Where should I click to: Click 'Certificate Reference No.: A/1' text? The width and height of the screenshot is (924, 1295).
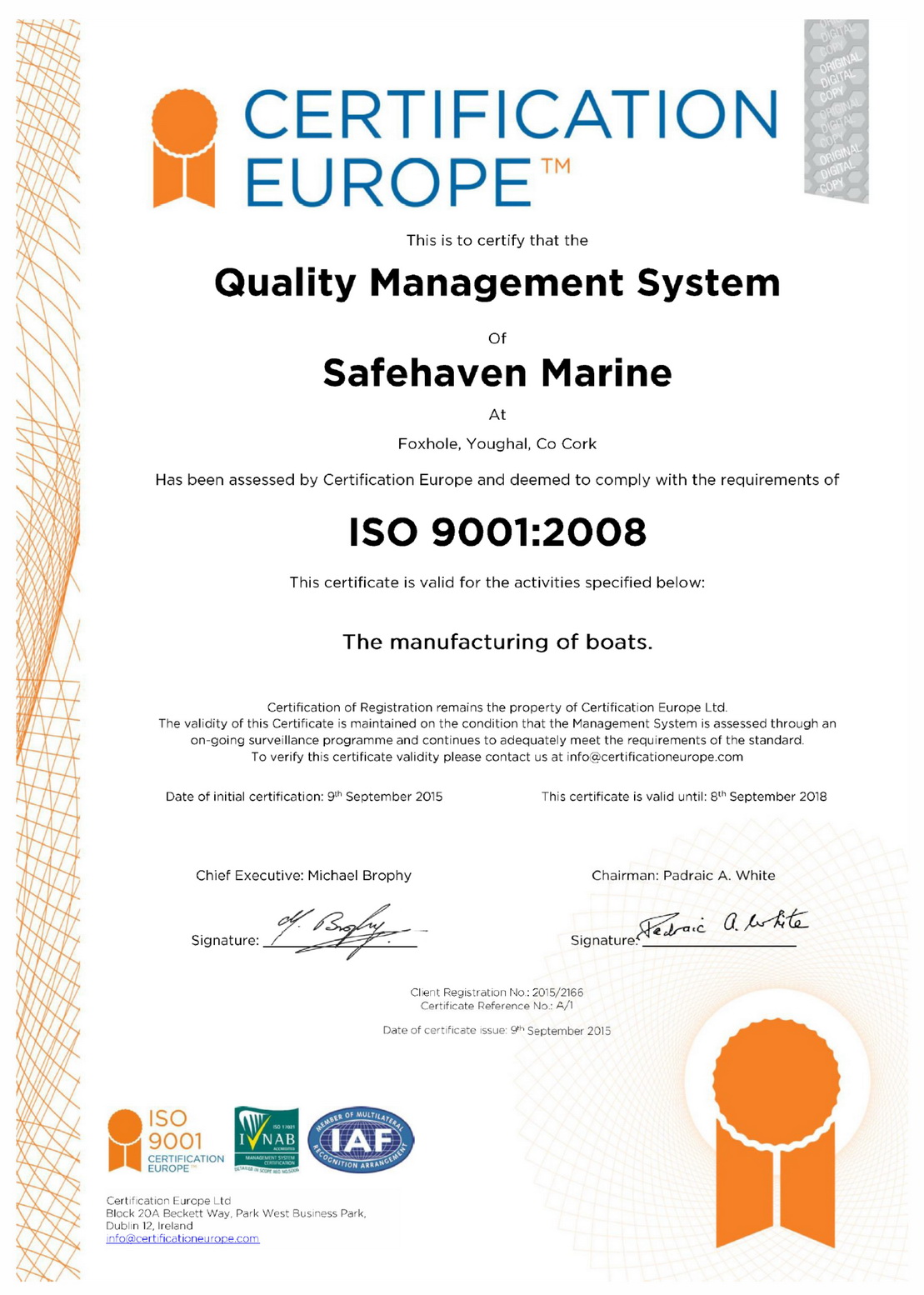pyautogui.click(x=497, y=1006)
